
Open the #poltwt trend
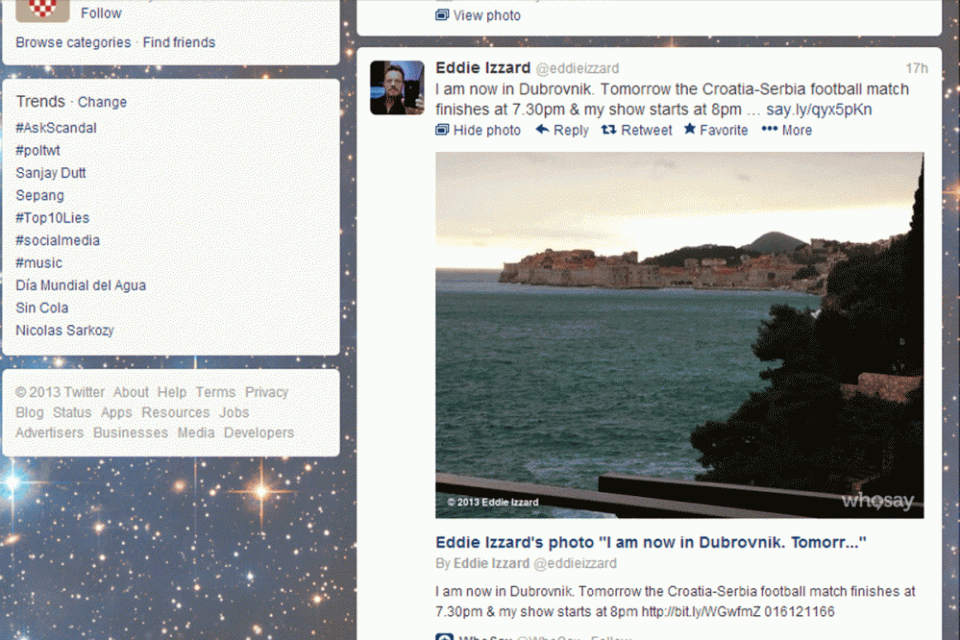38,151
